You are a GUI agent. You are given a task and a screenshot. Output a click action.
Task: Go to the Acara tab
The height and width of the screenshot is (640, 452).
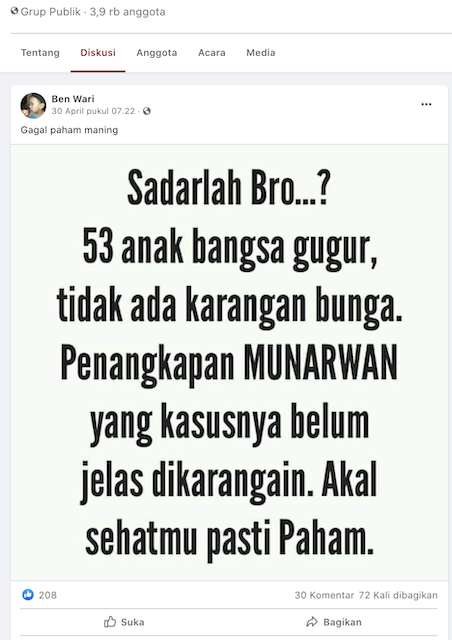coord(212,53)
